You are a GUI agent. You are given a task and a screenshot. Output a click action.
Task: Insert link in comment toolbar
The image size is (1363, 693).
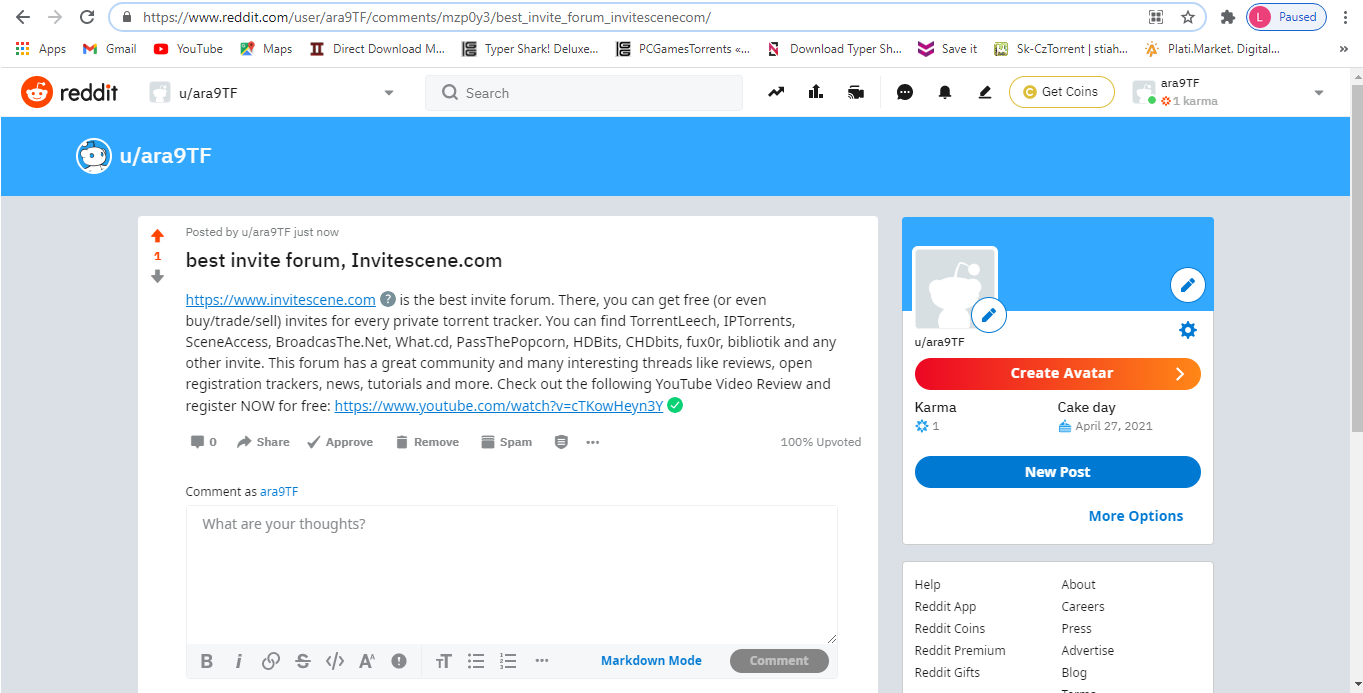tap(270, 661)
